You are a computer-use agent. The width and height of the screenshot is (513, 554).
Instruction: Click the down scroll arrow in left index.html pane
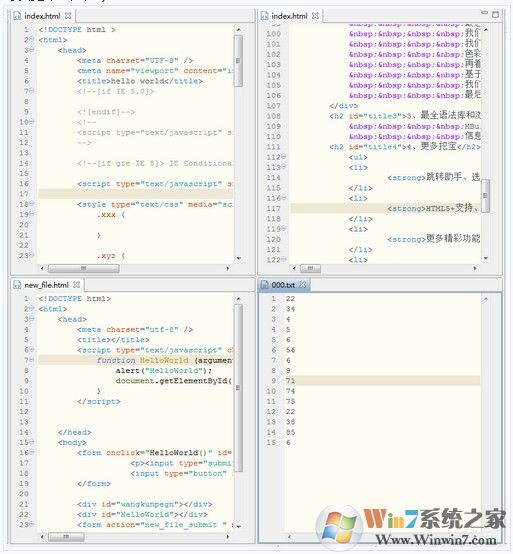pos(238,258)
